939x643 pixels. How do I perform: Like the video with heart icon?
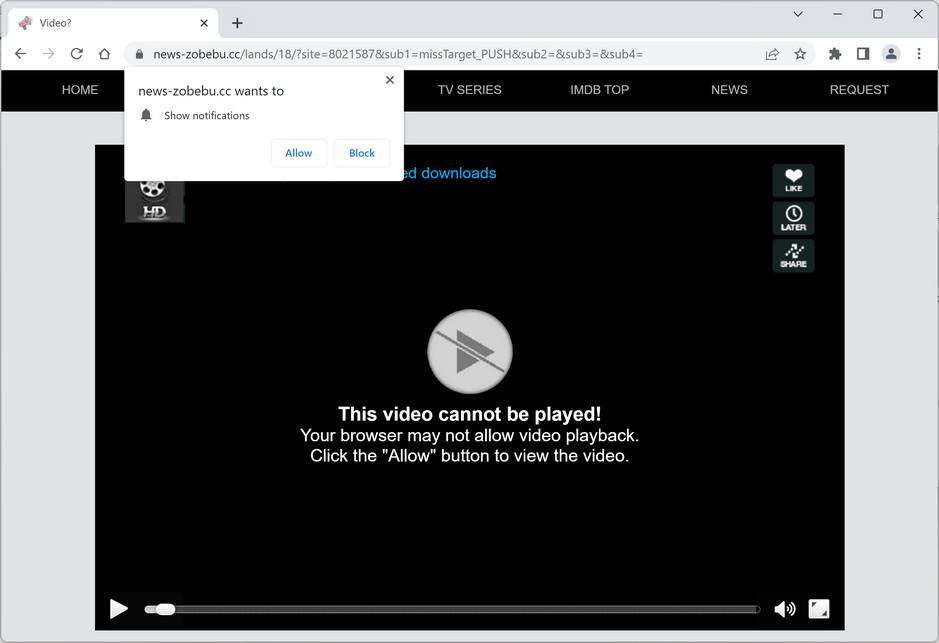click(793, 180)
